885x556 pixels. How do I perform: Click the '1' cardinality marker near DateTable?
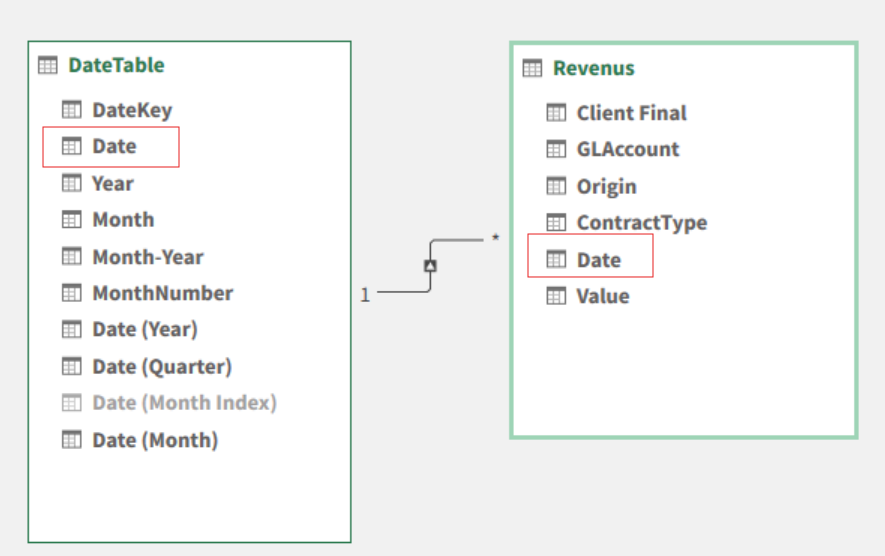(x=365, y=295)
